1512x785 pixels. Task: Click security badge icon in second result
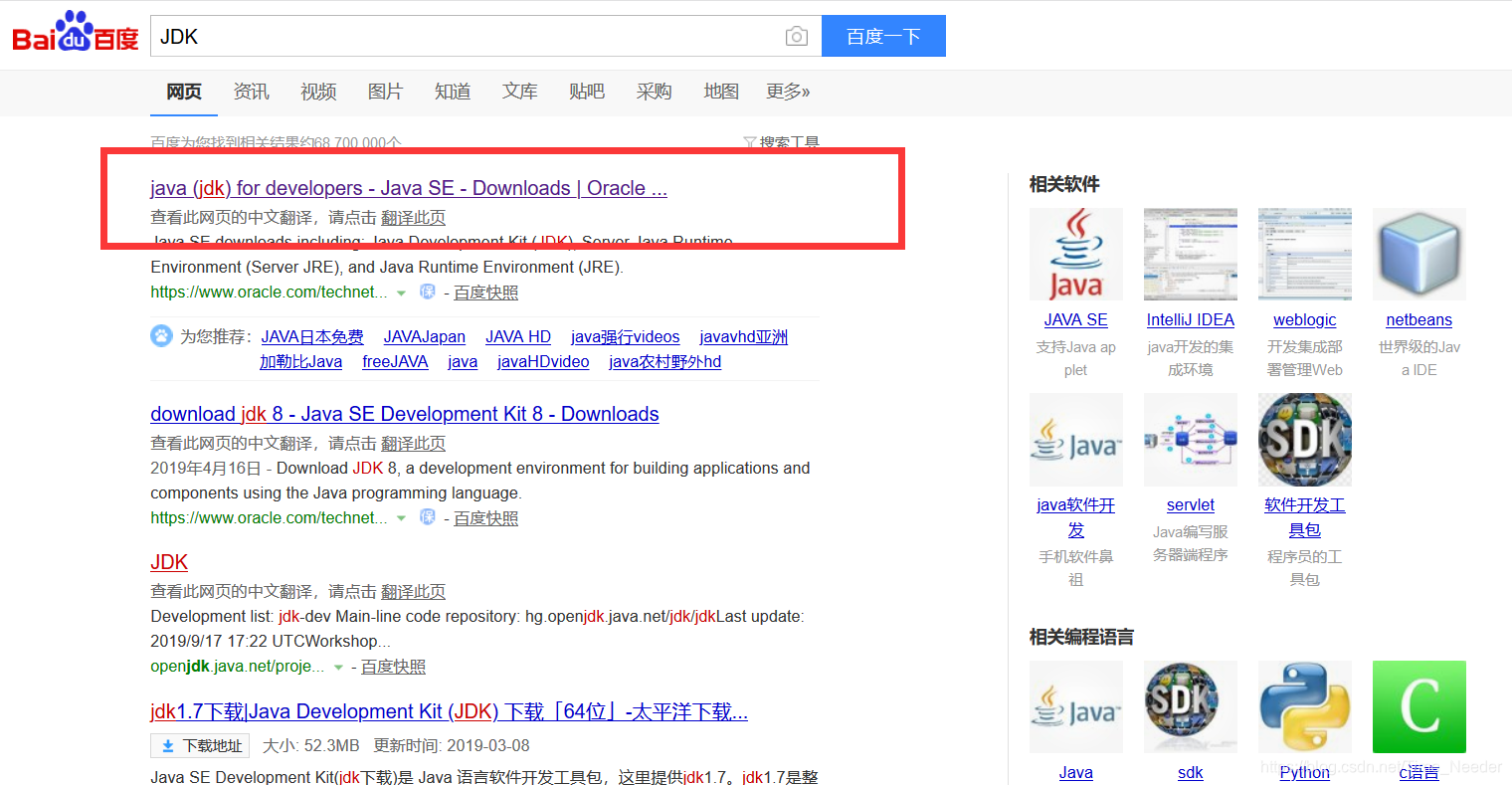[x=428, y=517]
